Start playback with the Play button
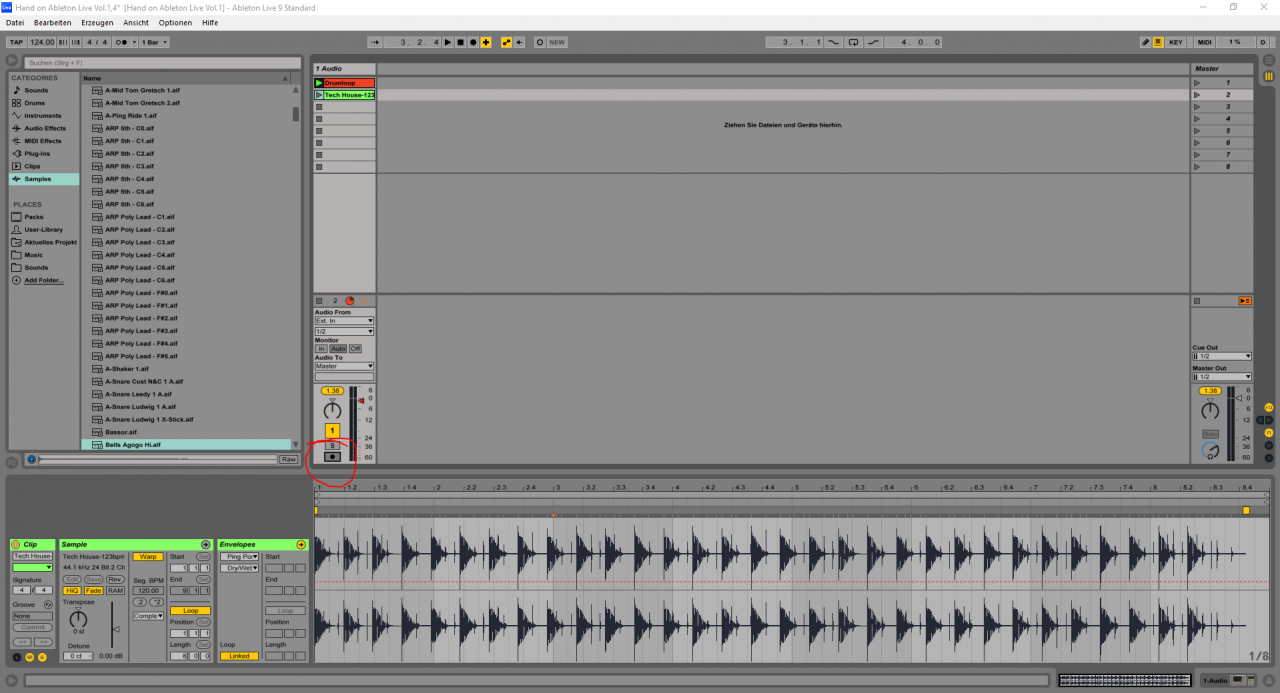Viewport: 1280px width, 693px height. 449,42
